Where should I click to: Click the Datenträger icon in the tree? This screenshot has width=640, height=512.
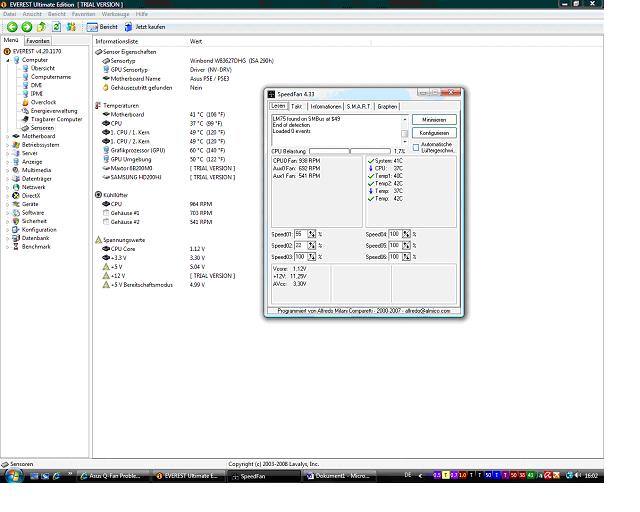click(x=16, y=179)
